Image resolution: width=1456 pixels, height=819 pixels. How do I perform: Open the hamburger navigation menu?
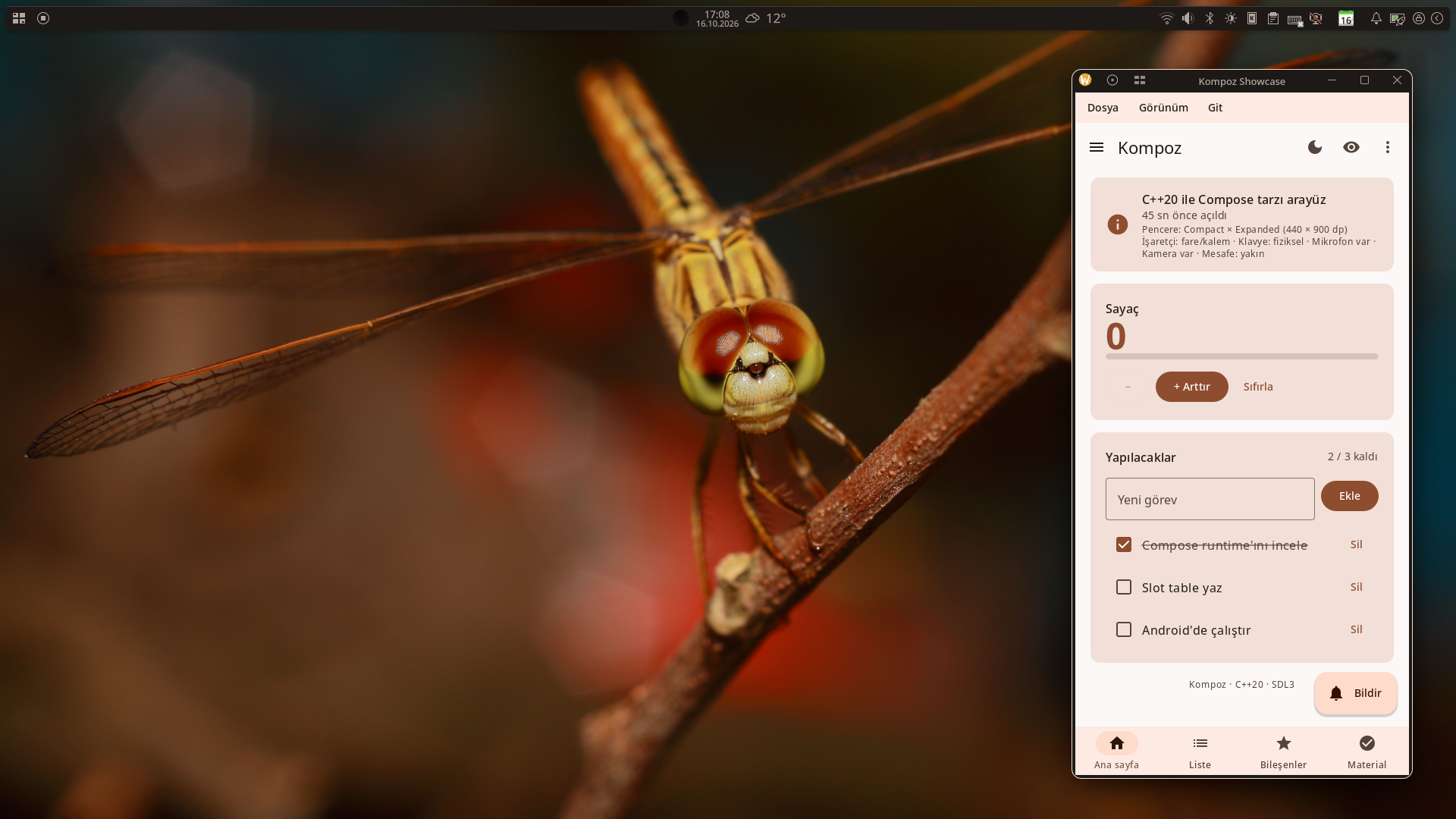[x=1097, y=147]
